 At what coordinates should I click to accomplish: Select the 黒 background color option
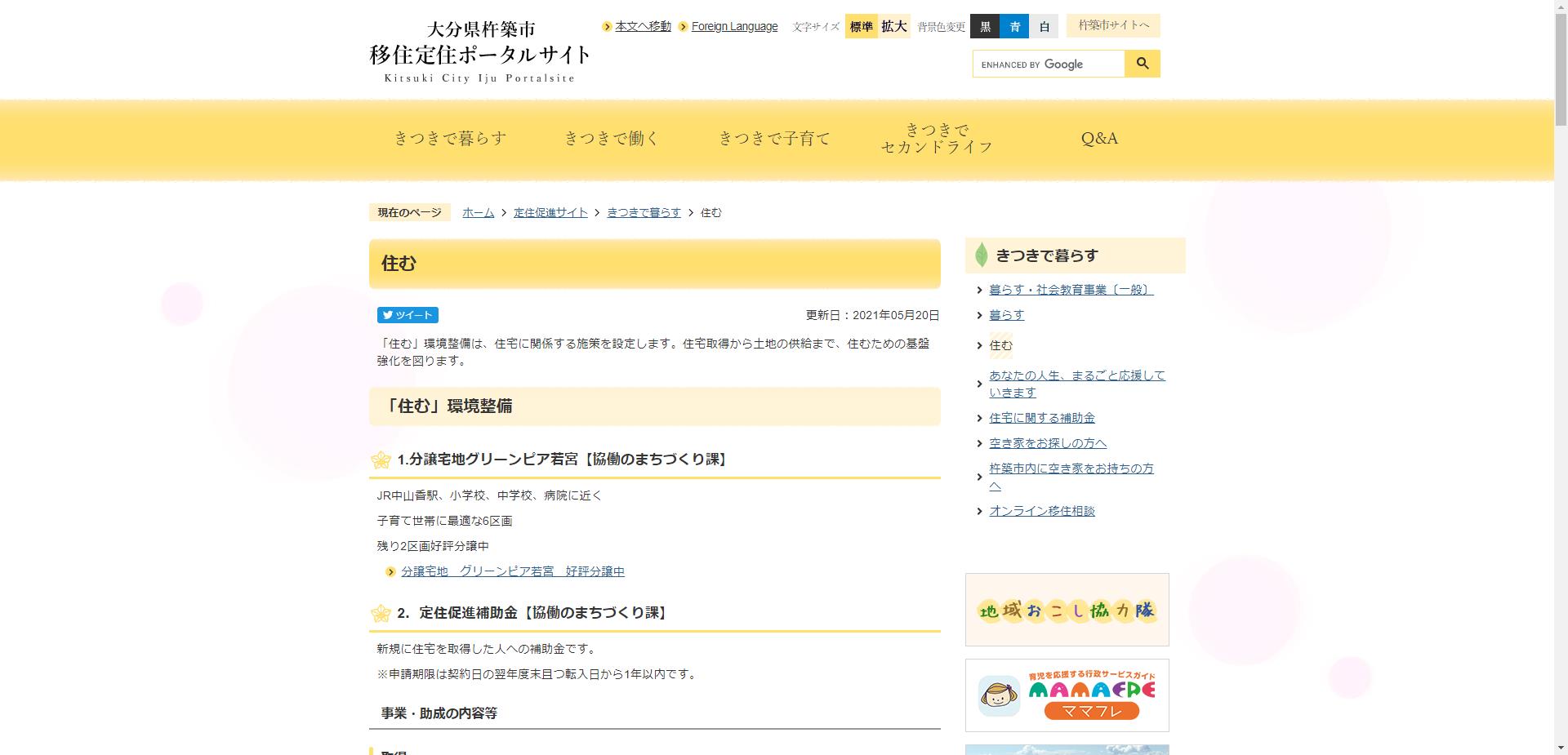[x=986, y=26]
